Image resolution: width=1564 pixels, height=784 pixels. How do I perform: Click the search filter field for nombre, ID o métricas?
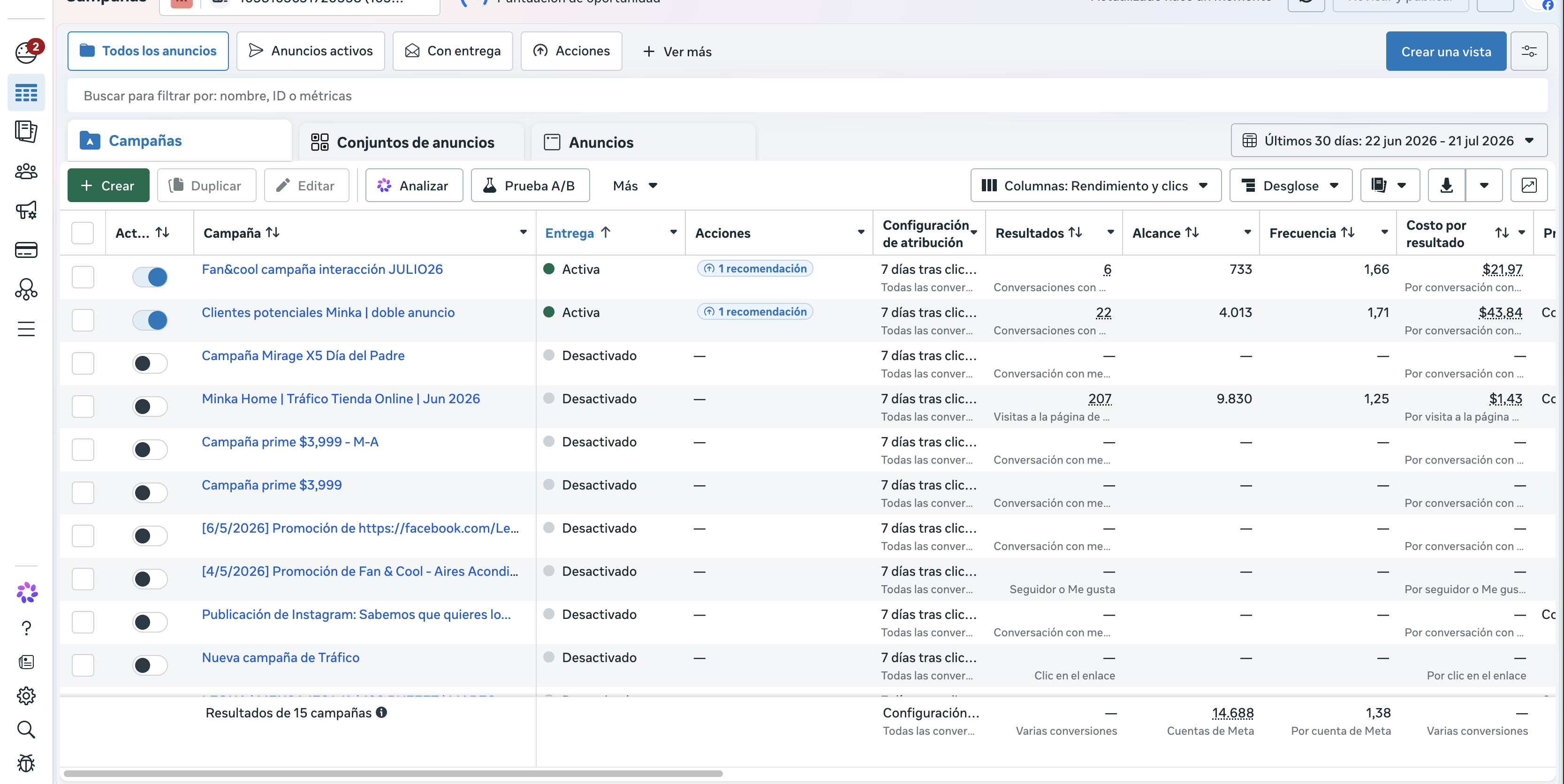(807, 96)
